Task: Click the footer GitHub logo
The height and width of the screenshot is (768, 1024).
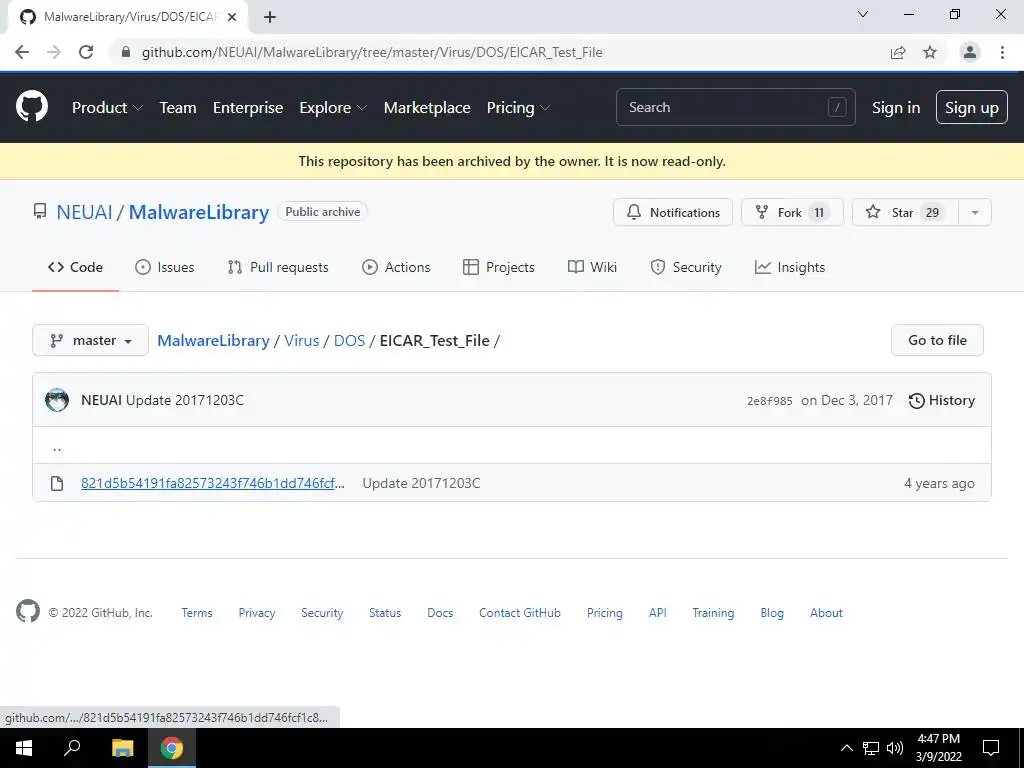Action: 28,612
